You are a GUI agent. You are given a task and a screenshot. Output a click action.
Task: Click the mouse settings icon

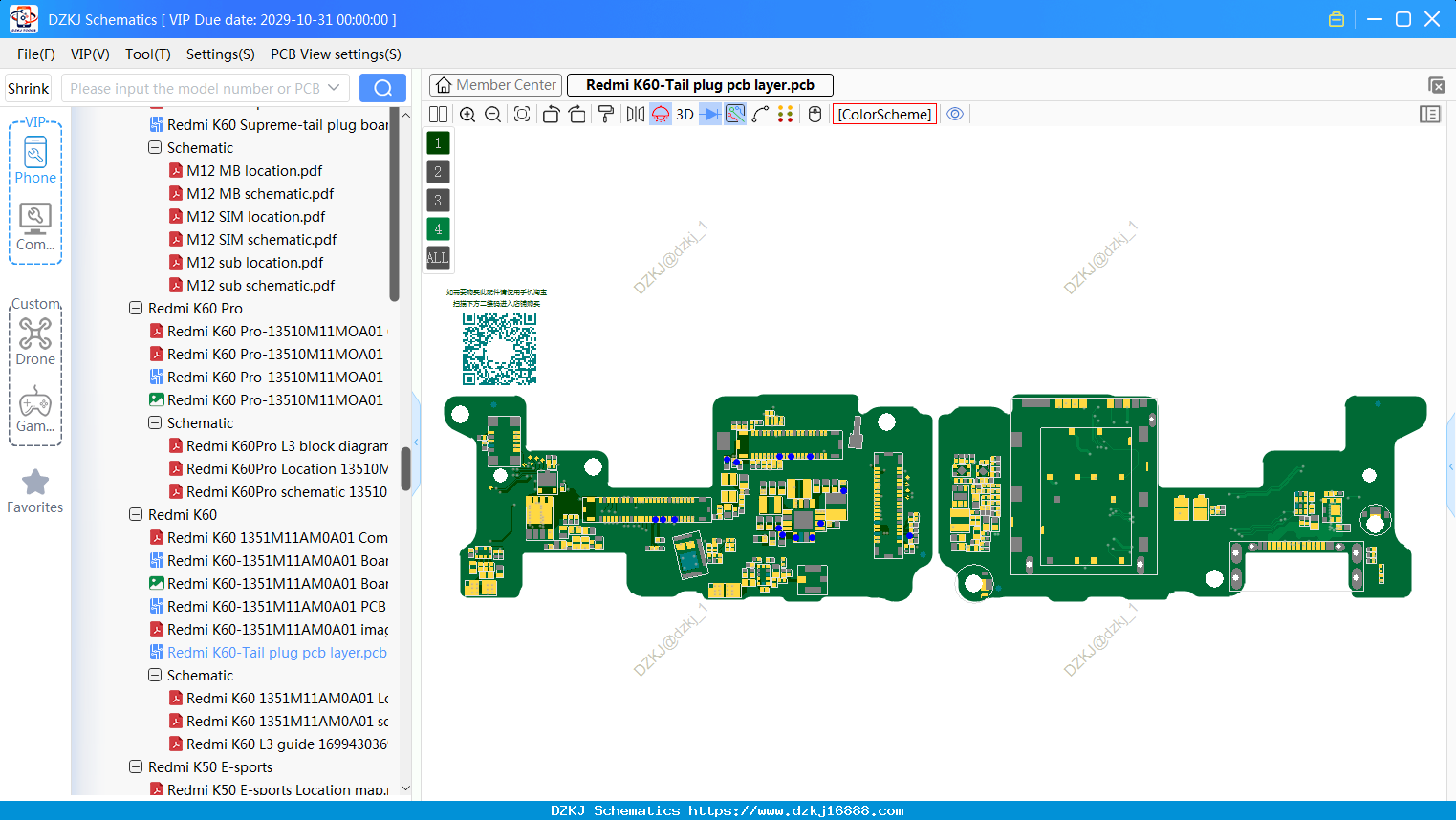coord(815,115)
